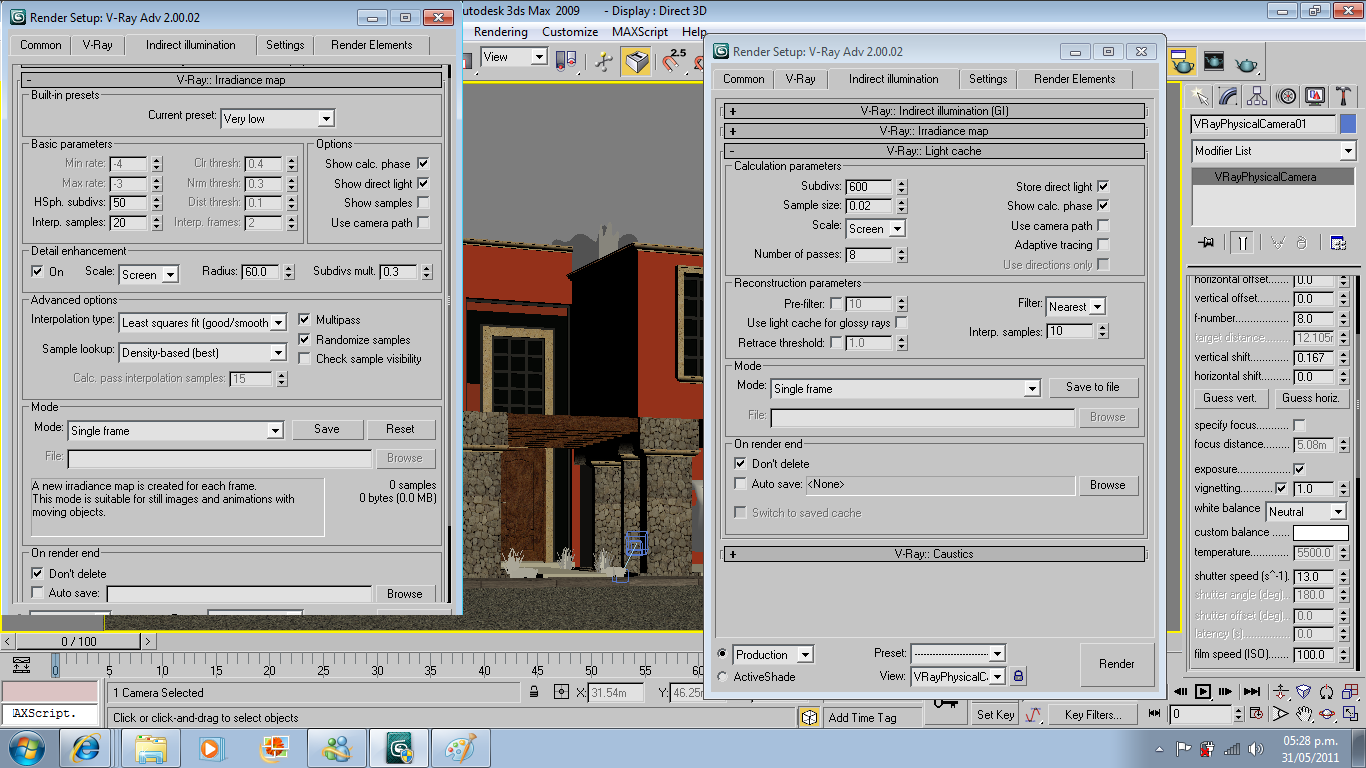Open Key Filters dialog
The image size is (1366, 768).
coord(1093,715)
